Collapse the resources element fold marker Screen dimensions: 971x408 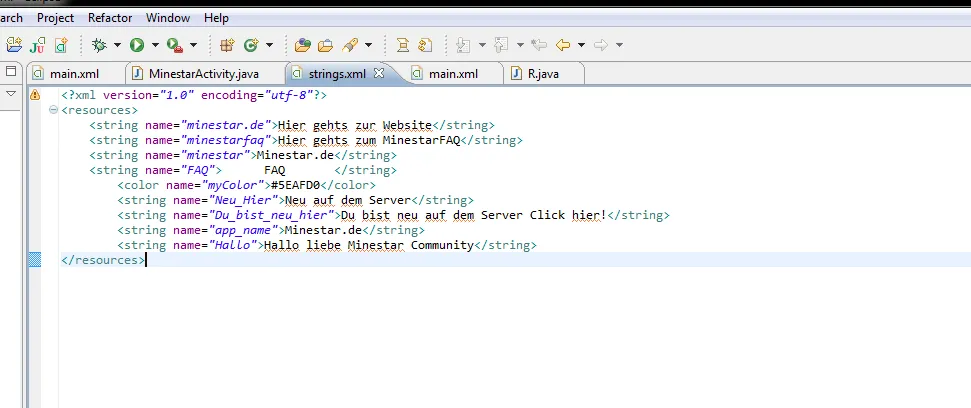(x=52, y=110)
